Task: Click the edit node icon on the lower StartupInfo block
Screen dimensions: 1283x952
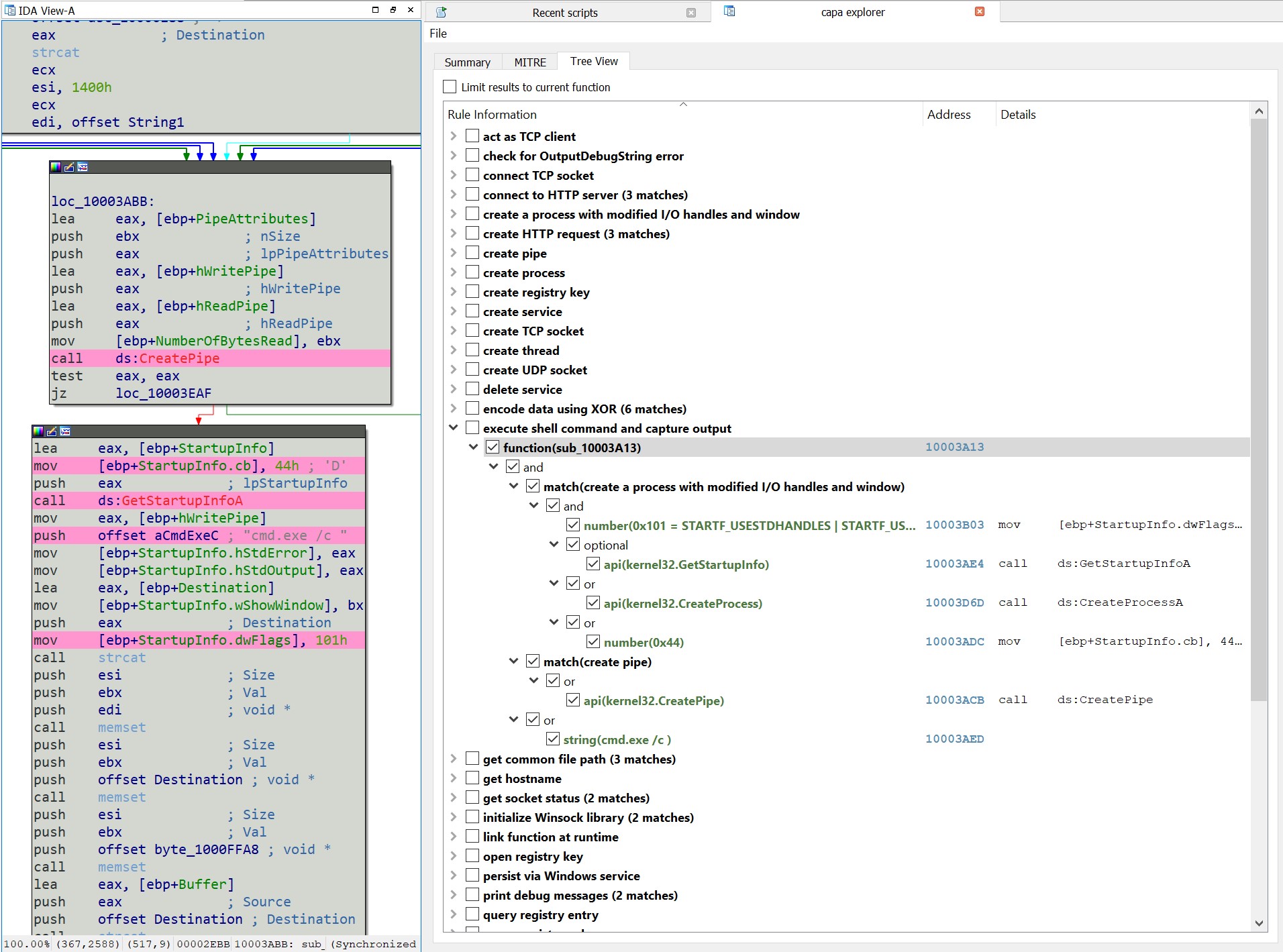Action: click(x=52, y=431)
